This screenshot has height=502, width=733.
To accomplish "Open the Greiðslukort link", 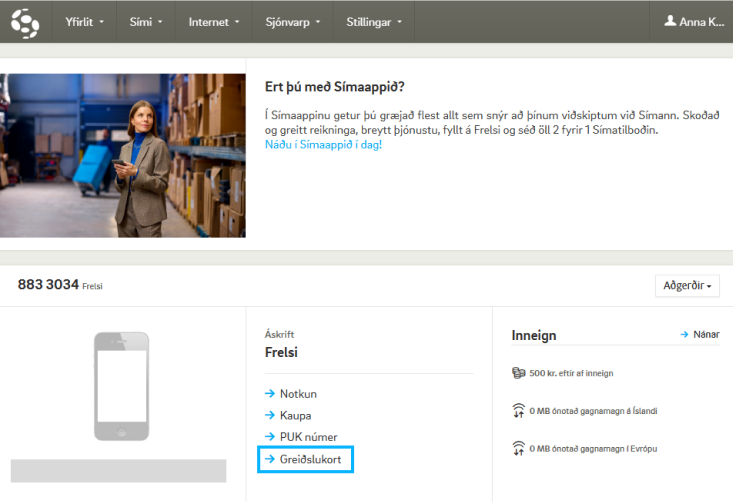I will click(x=310, y=459).
